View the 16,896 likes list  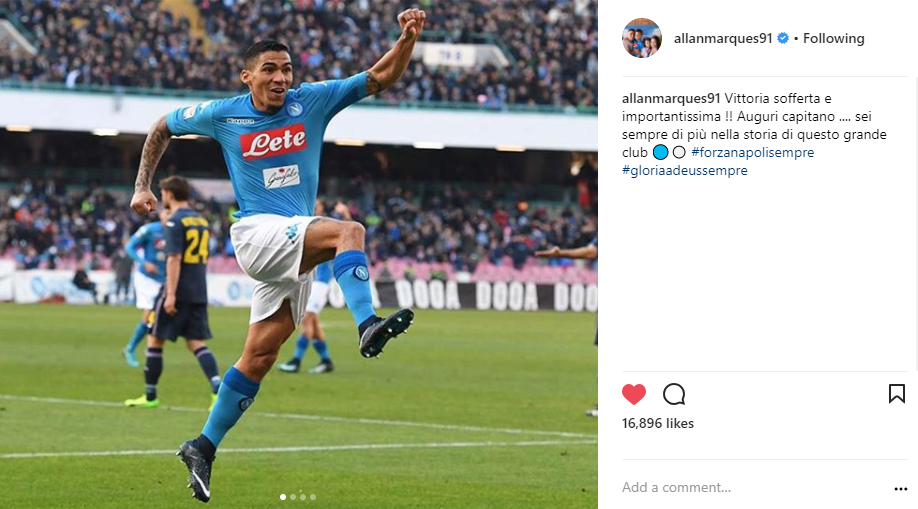[x=657, y=423]
